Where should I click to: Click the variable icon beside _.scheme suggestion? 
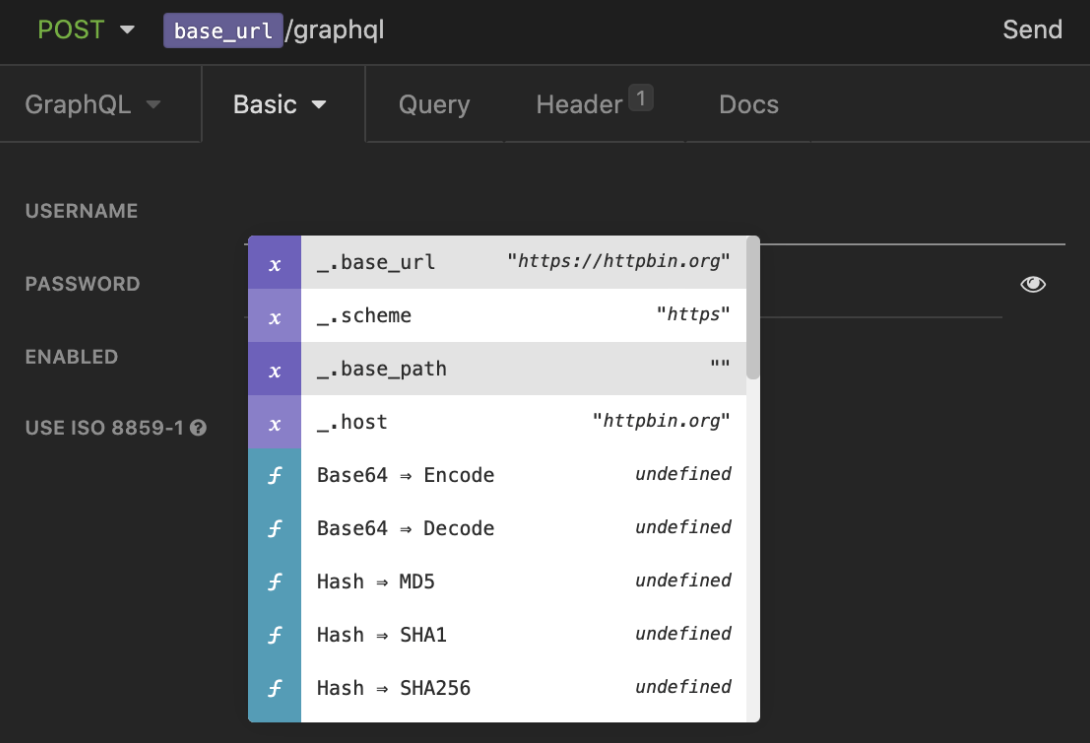pos(274,315)
